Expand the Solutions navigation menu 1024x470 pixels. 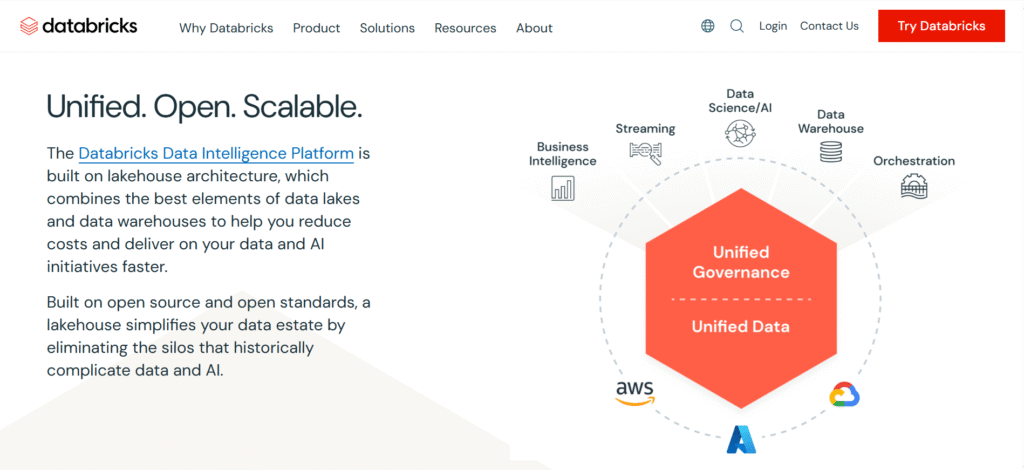coord(387,28)
